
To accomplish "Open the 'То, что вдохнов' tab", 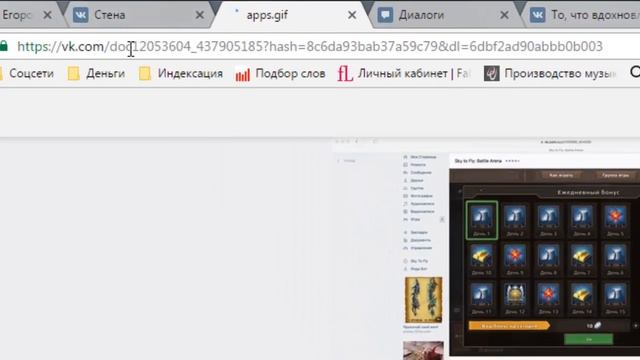I will [584, 15].
